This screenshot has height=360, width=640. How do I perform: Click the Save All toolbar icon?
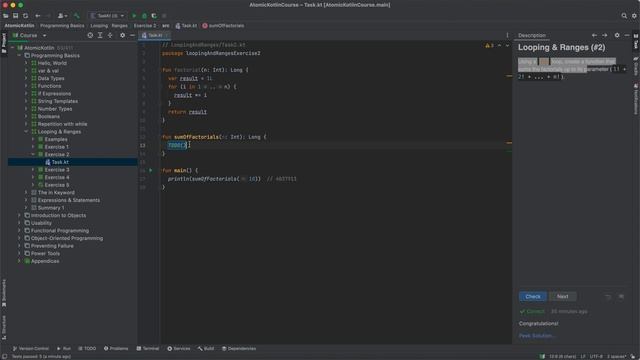pyautogui.click(x=16, y=16)
